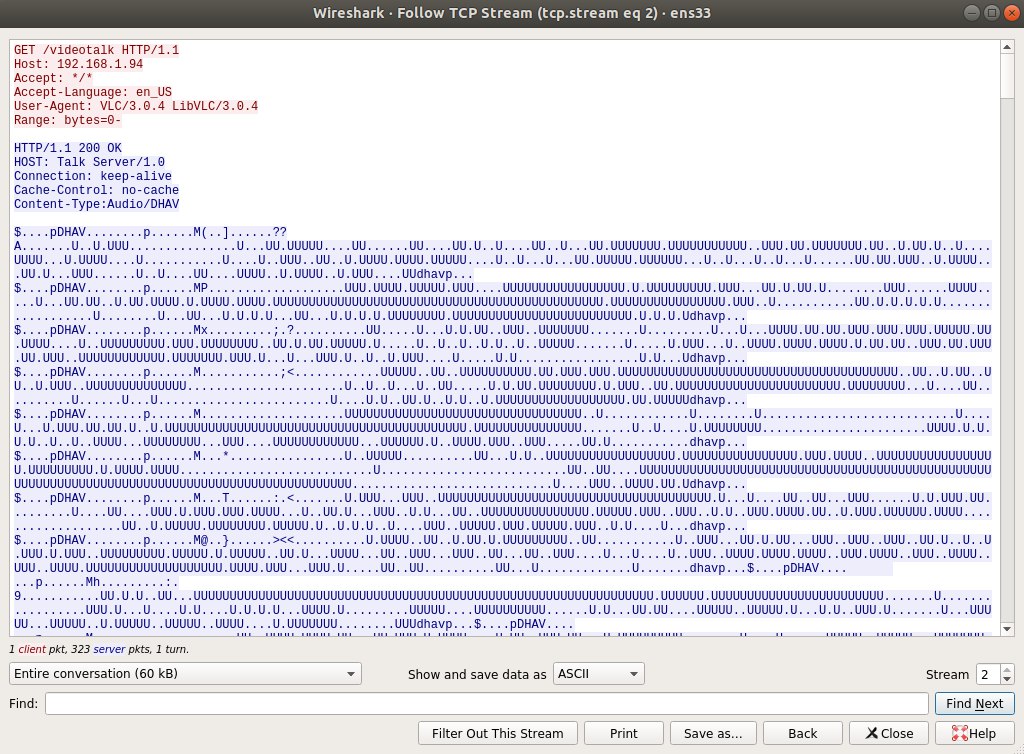Minimize the Wireshark dialog window
Screen dimensions: 1024x754
[972, 13]
